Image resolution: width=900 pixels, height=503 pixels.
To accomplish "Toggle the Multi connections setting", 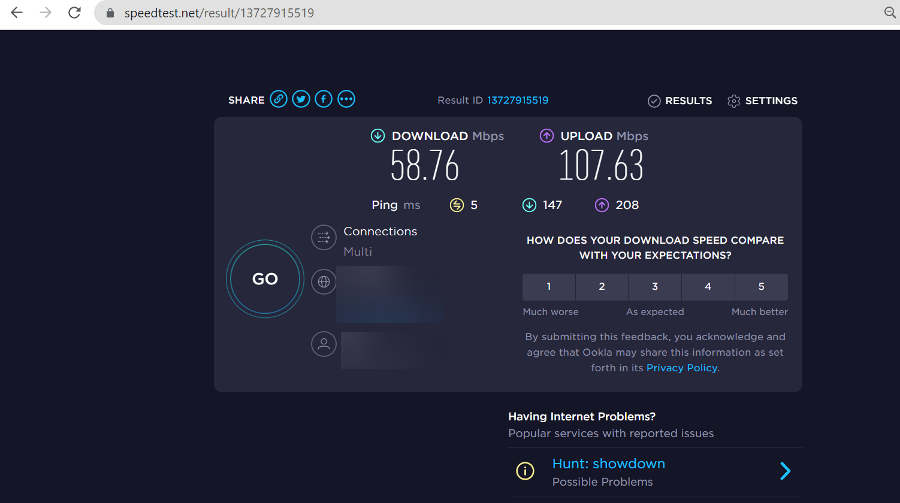I will click(358, 252).
